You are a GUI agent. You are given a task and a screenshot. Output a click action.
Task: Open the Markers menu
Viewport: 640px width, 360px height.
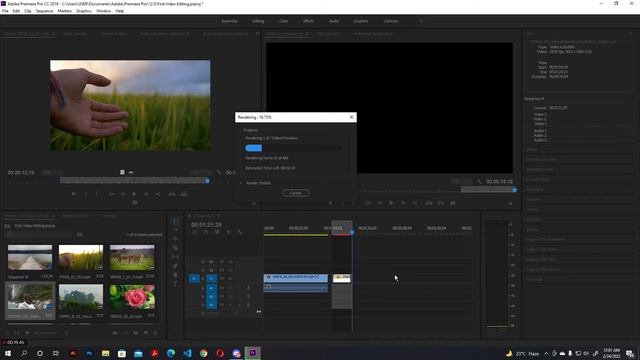click(64, 11)
